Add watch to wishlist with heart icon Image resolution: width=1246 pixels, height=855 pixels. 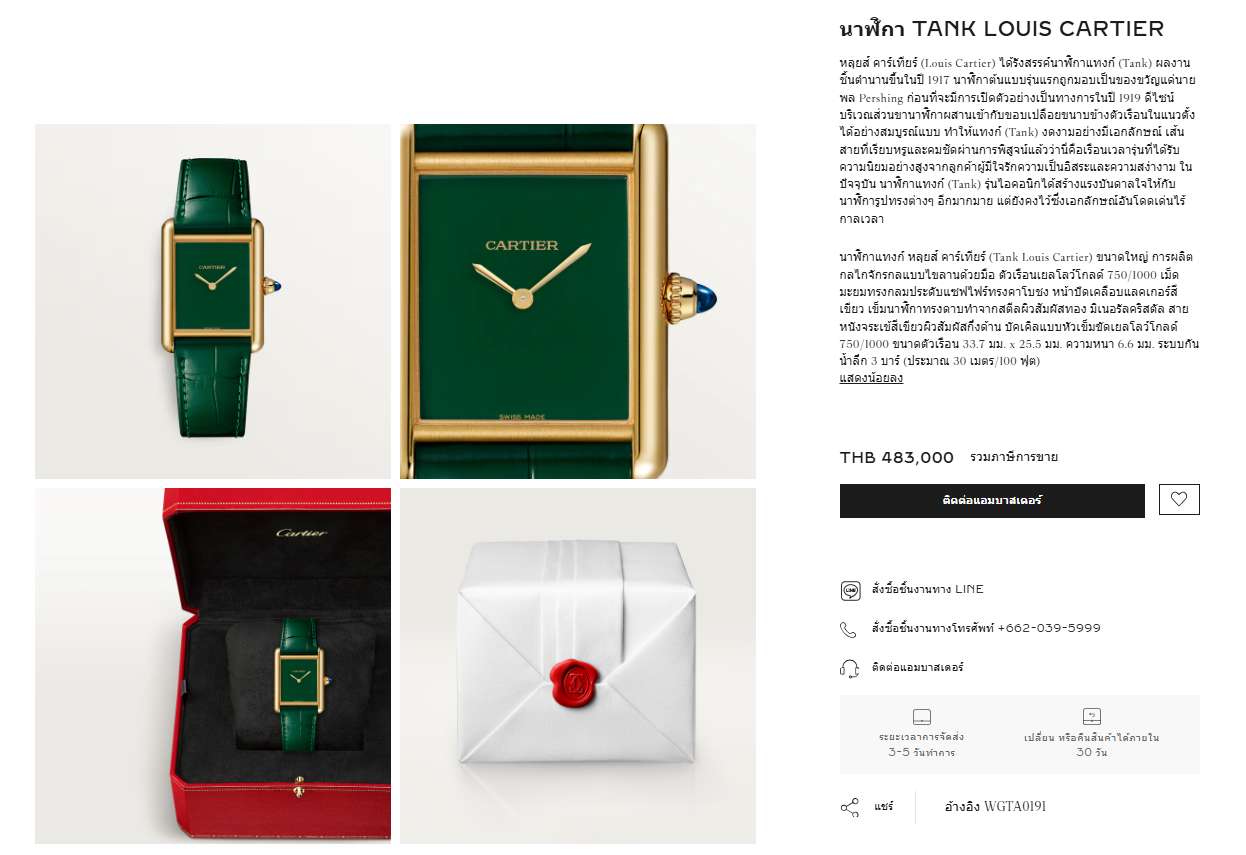point(1179,499)
